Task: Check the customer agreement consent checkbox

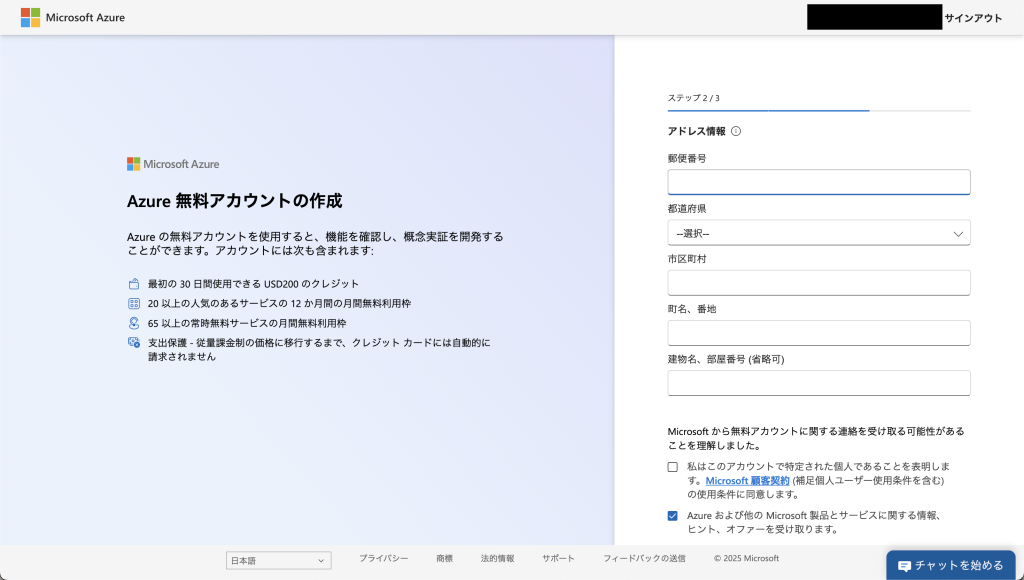Action: click(x=673, y=467)
